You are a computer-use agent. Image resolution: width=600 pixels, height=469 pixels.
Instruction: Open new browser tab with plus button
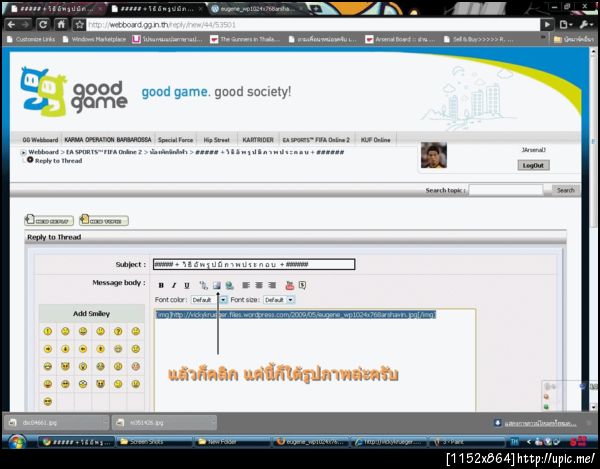click(316, 8)
